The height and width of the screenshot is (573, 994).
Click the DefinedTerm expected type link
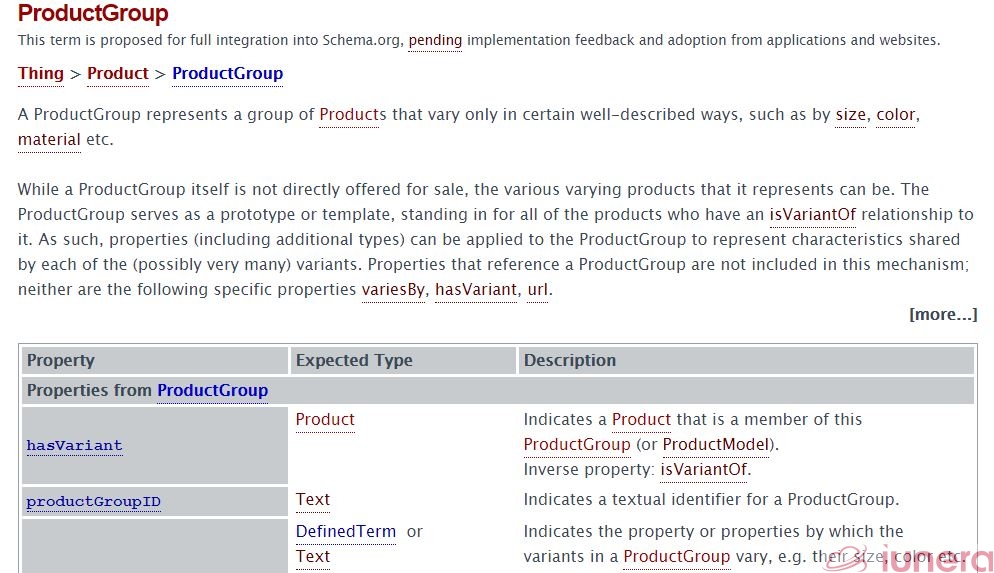click(346, 531)
